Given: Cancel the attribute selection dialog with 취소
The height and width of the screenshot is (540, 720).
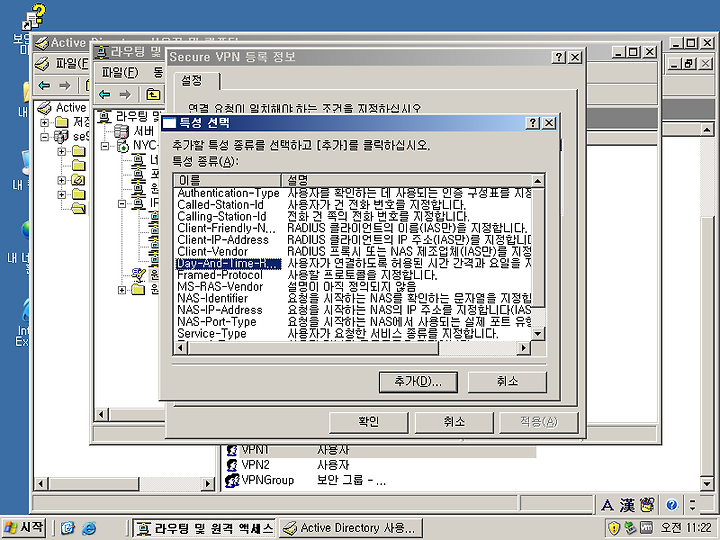Looking at the screenshot, I should pyautogui.click(x=507, y=382).
